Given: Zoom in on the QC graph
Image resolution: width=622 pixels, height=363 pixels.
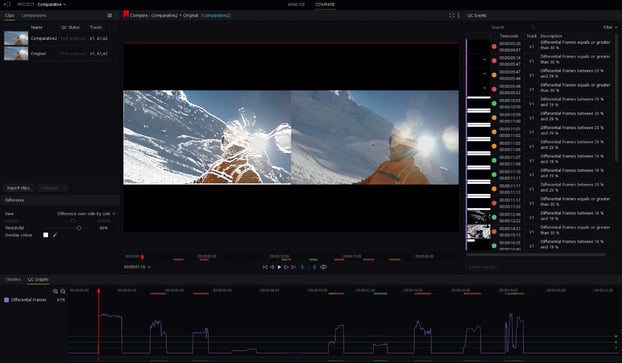Looking at the screenshot, I should 55,291.
